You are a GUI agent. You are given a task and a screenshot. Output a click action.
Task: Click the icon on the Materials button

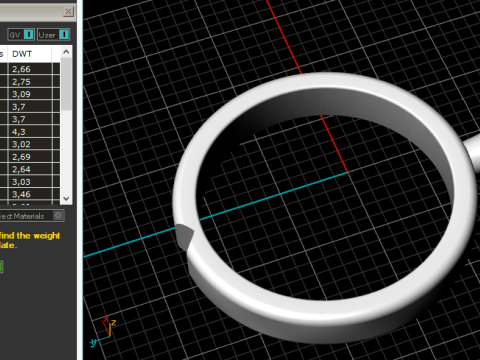58,216
